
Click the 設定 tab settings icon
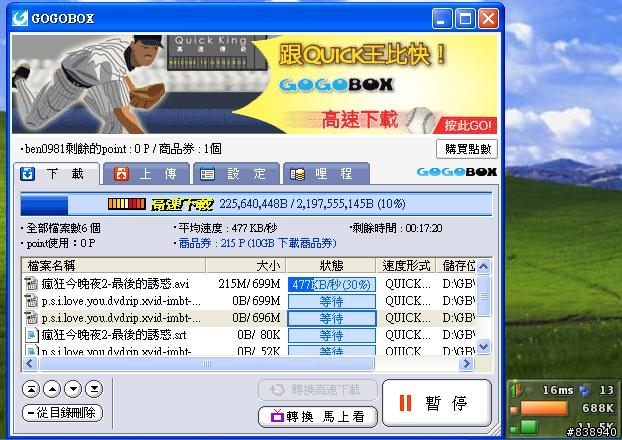pos(207,174)
